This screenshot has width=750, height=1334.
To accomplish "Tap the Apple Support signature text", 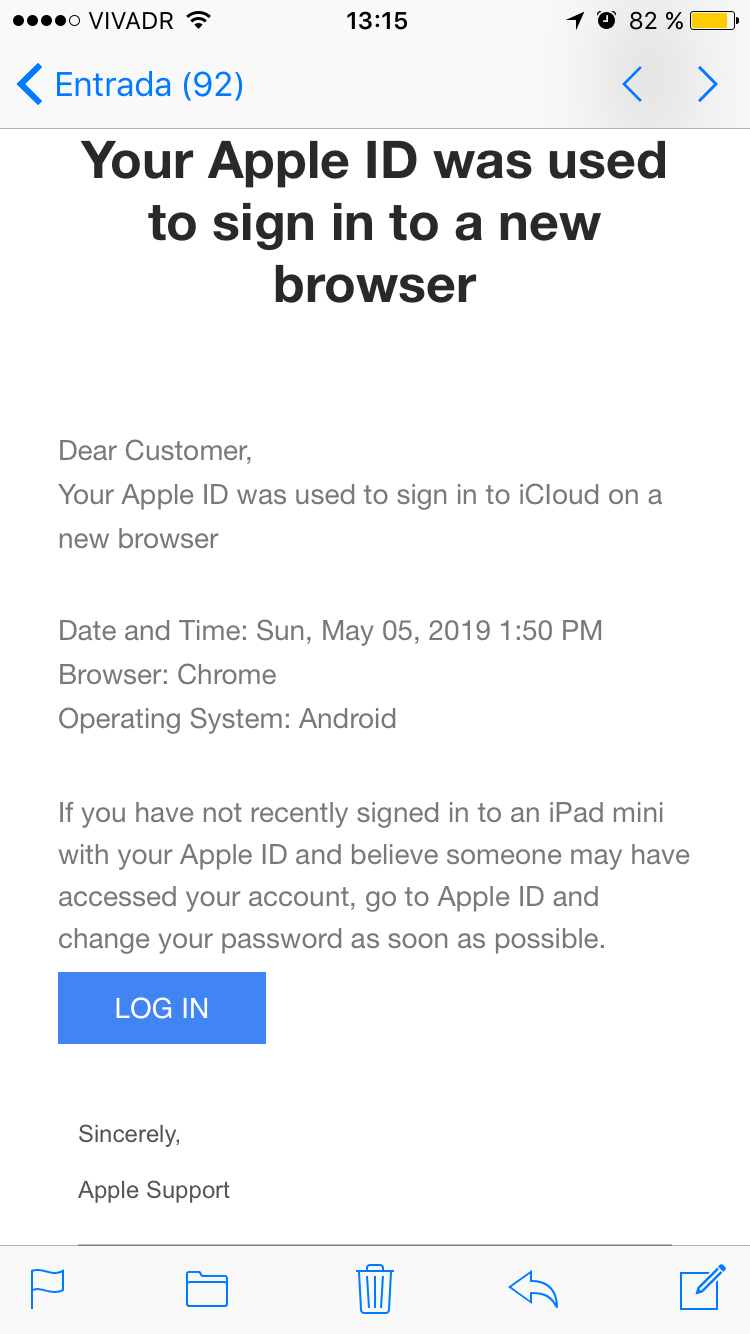I will (x=154, y=1190).
